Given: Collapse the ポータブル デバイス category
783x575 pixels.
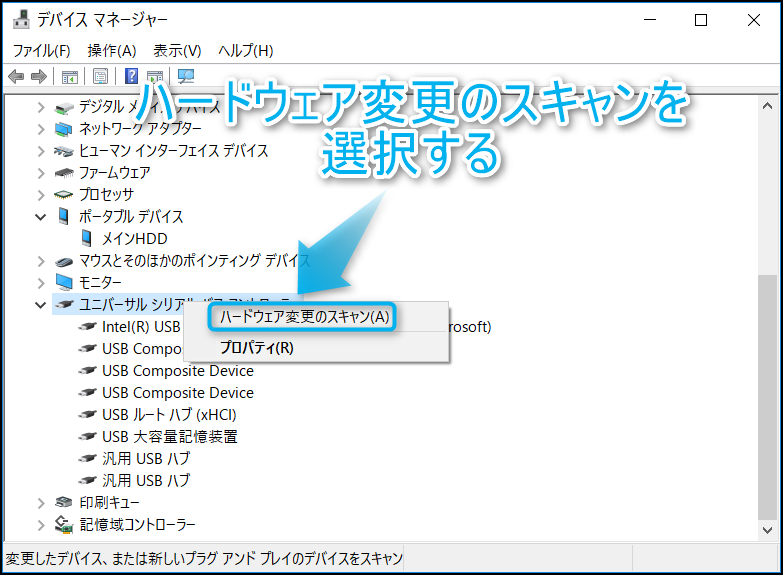Looking at the screenshot, I should (x=41, y=217).
